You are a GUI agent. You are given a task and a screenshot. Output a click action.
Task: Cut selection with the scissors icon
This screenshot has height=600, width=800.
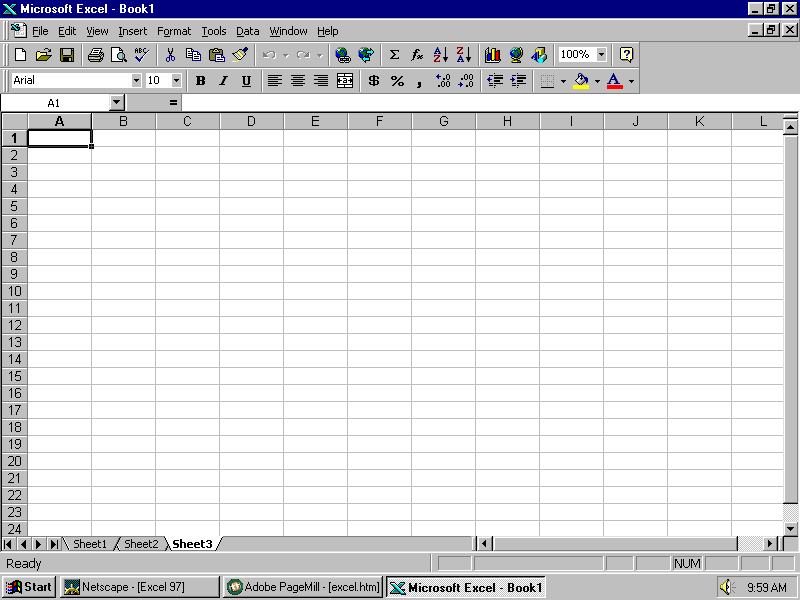point(170,55)
